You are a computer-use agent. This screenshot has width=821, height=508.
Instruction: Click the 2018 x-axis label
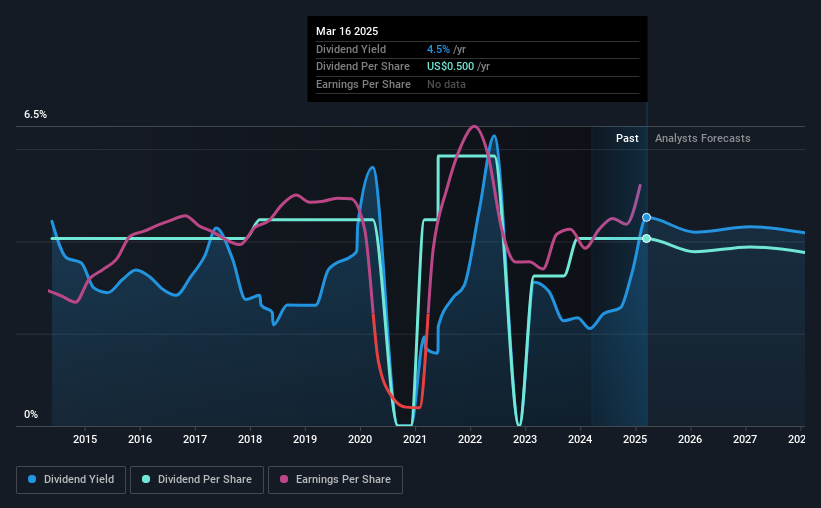tap(250, 439)
